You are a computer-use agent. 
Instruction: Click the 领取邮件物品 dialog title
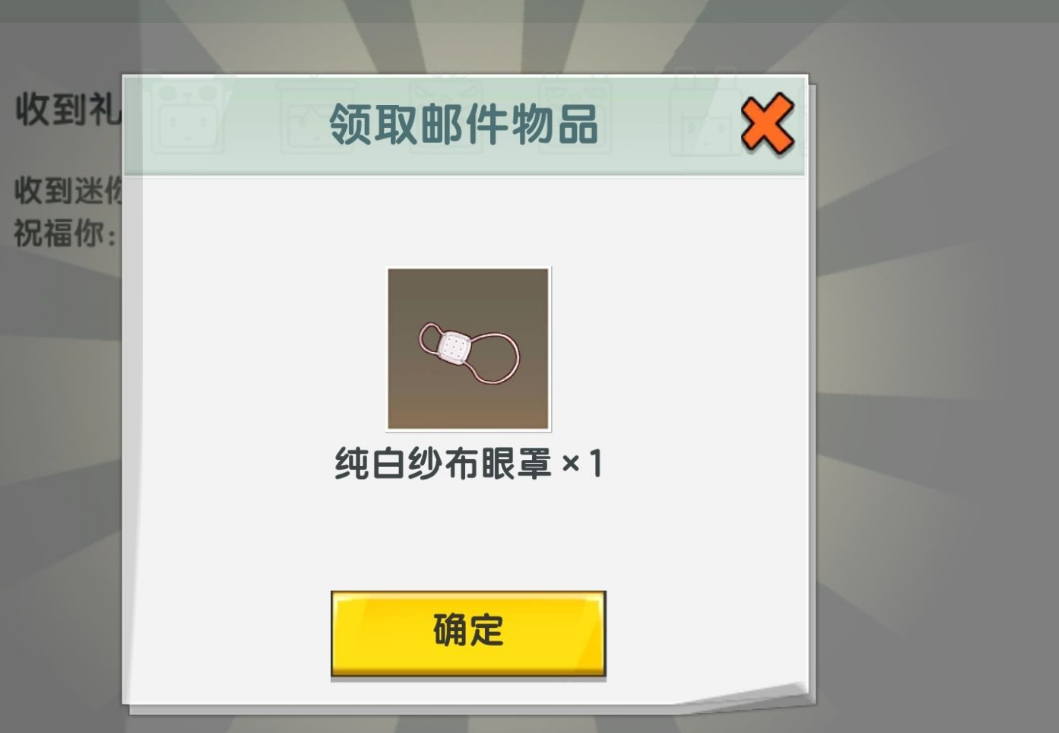coord(464,124)
